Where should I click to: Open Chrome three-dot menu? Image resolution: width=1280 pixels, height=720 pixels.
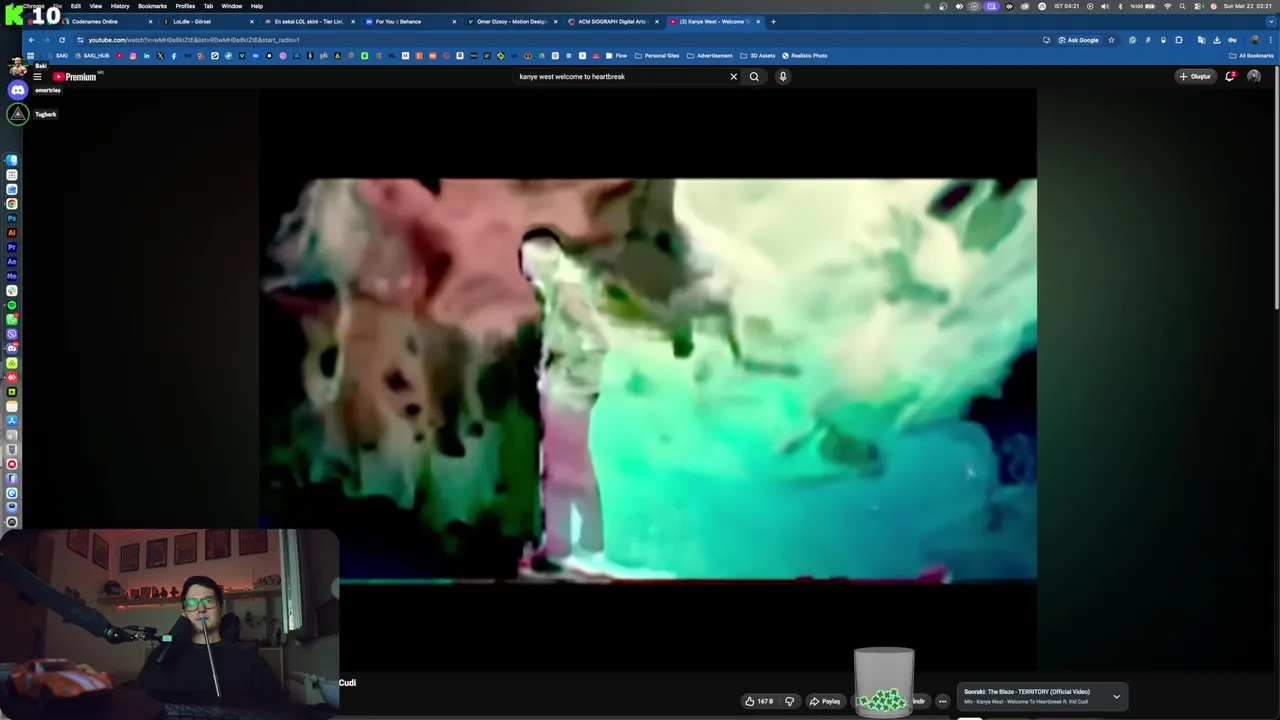pyautogui.click(x=1271, y=40)
